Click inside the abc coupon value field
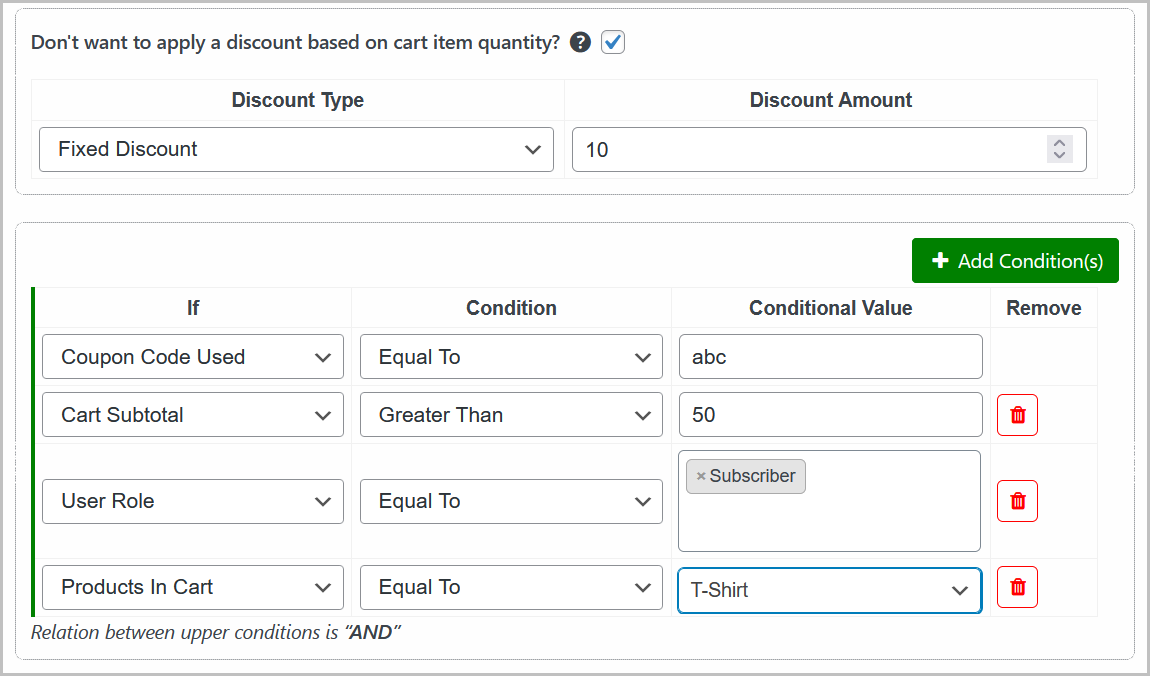 [830, 357]
